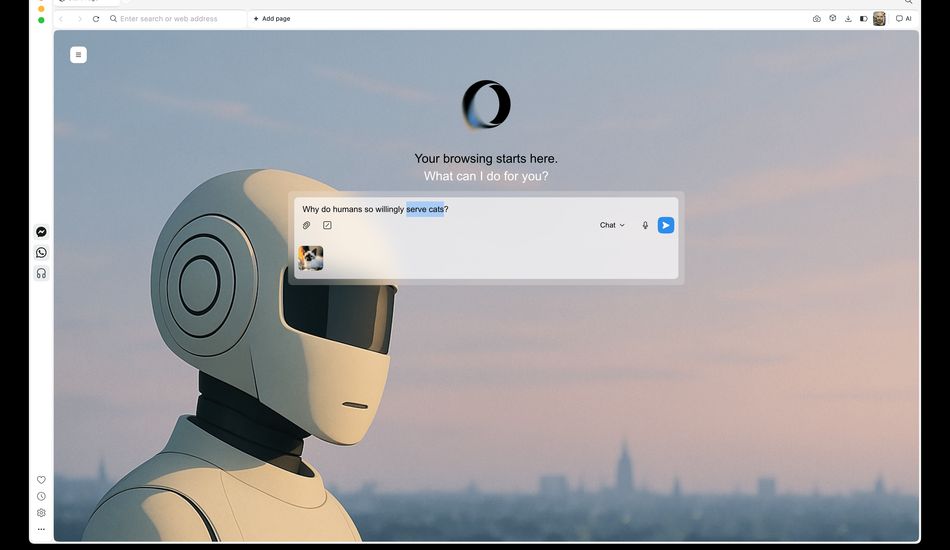
Task: Open Messenger in the sidebar
Action: click(x=41, y=232)
